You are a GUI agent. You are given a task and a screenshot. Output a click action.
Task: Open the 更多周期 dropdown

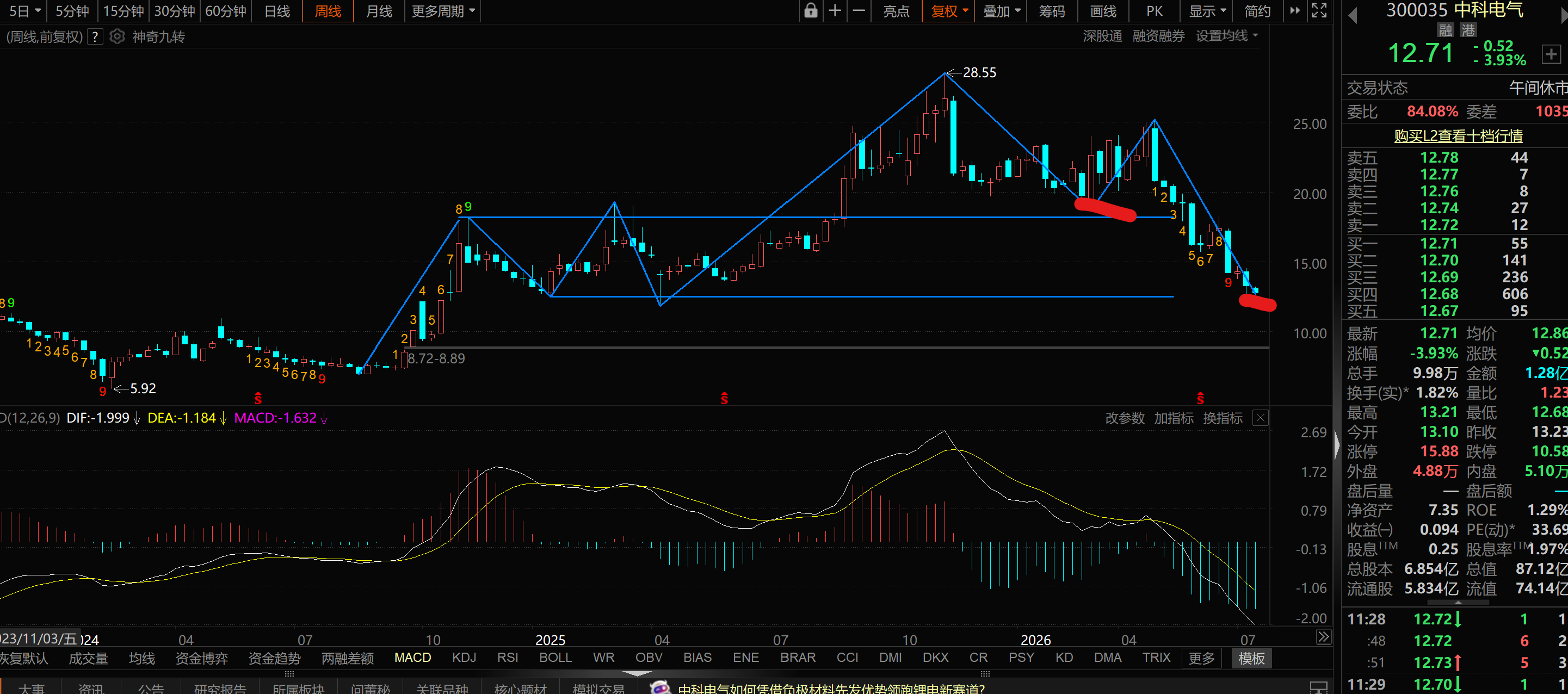[443, 11]
